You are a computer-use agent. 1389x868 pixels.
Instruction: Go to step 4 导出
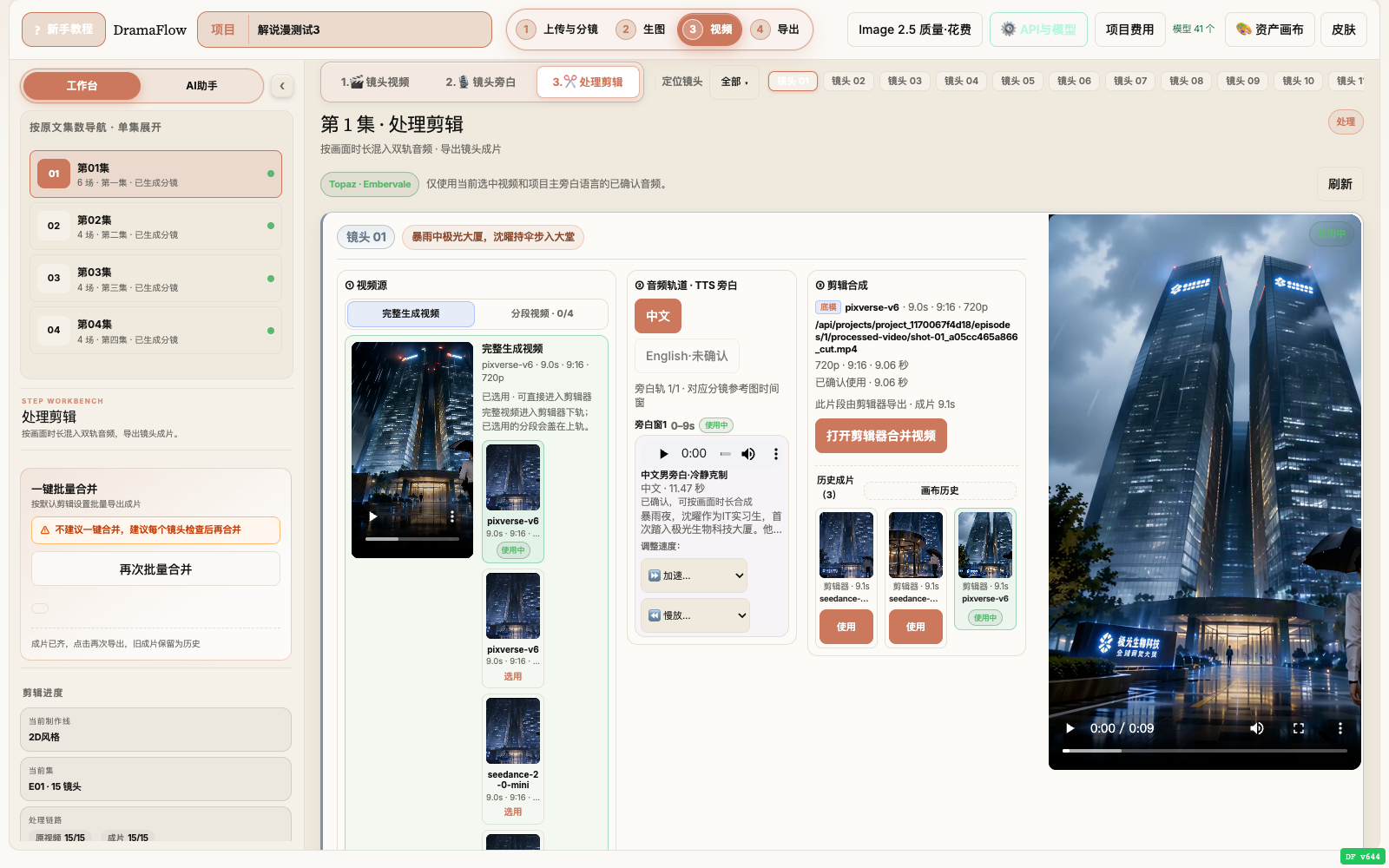775,30
